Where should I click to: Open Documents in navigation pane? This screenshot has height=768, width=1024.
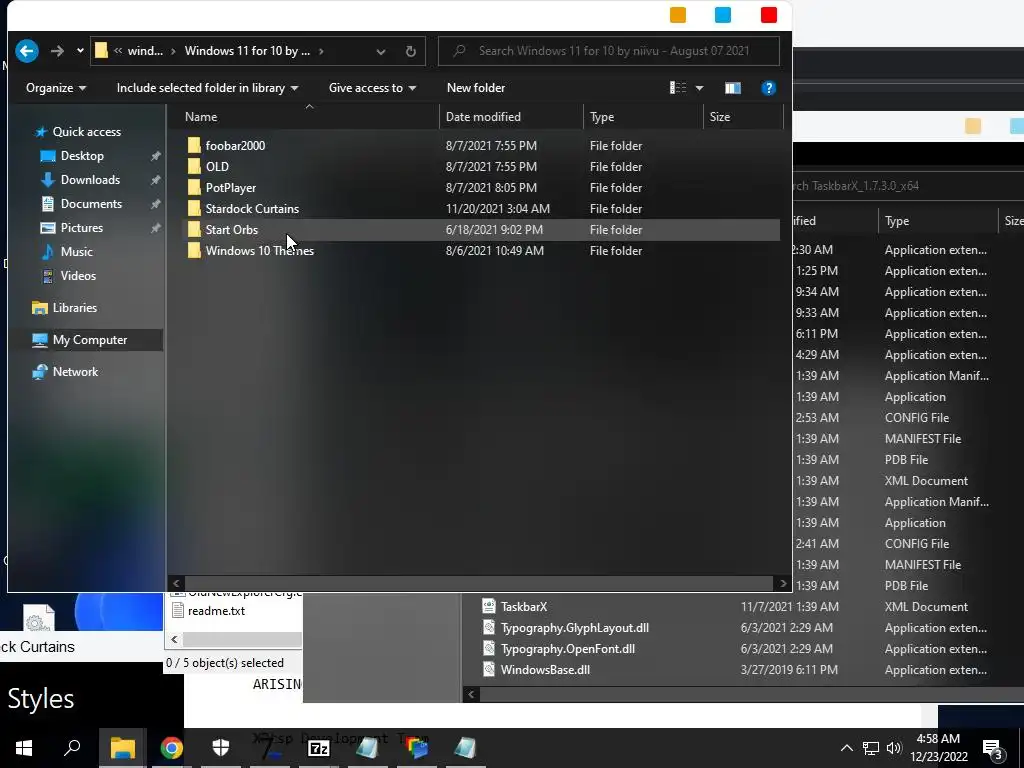pyautogui.click(x=91, y=204)
